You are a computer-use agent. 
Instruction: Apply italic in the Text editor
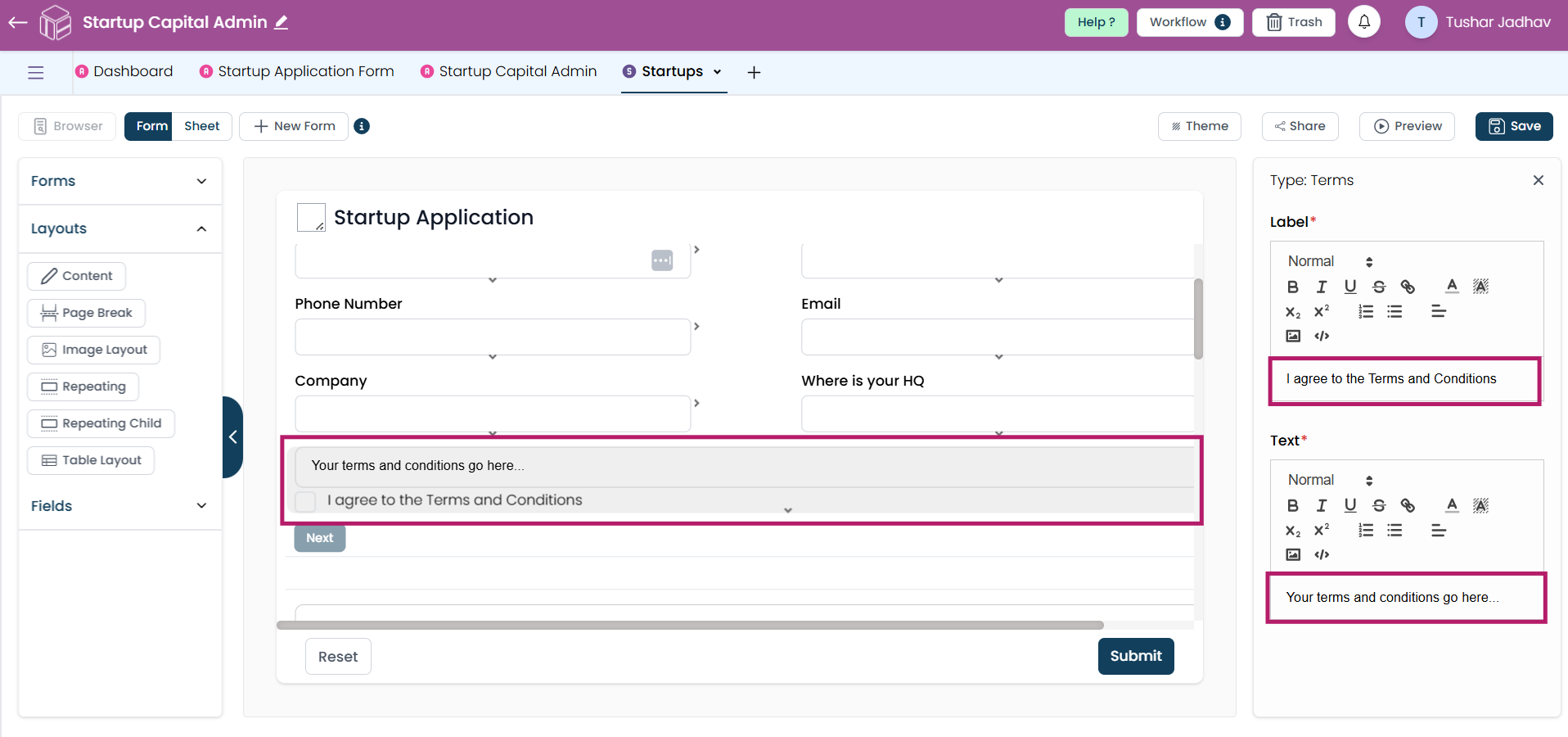1322,505
